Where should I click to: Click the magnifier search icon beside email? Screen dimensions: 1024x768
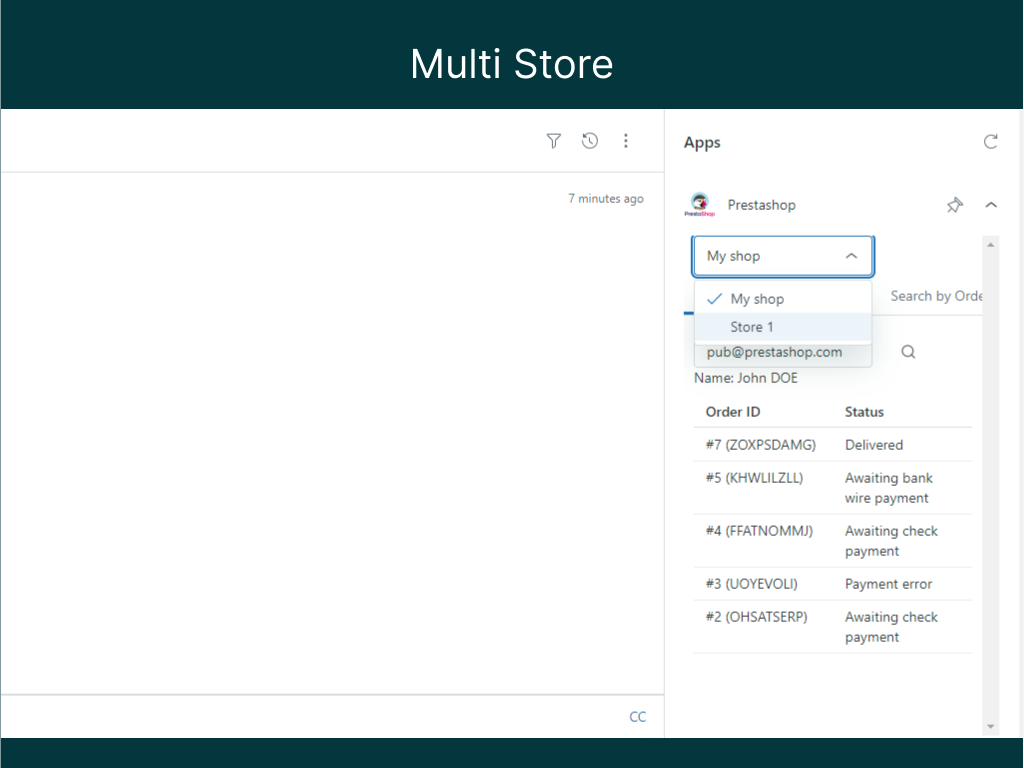click(x=908, y=352)
